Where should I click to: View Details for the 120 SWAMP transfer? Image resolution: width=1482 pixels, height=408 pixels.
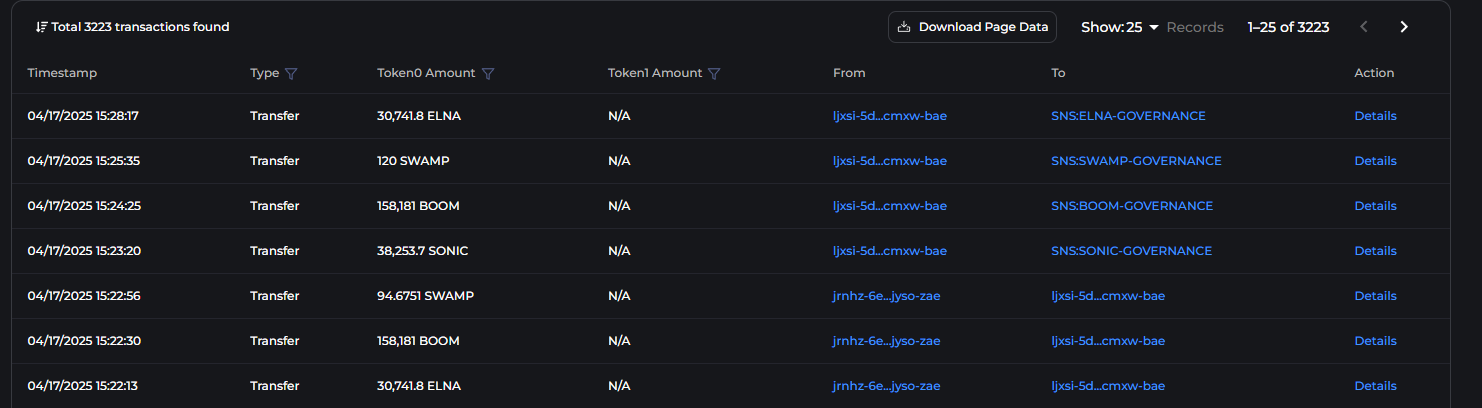pos(1375,161)
